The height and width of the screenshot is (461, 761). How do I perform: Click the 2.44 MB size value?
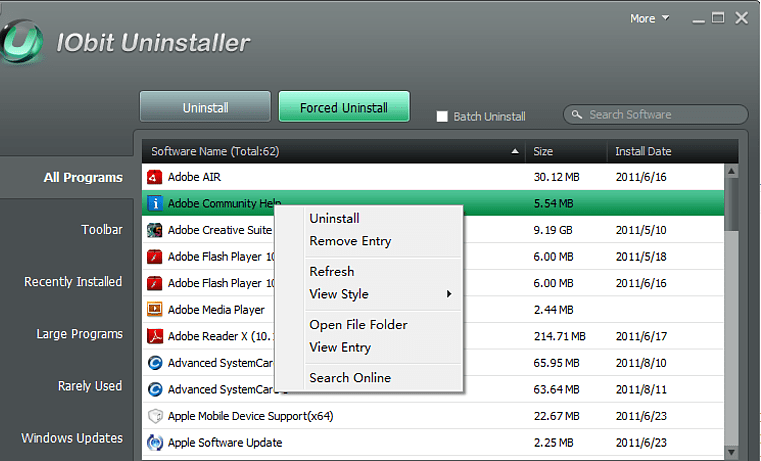553,309
